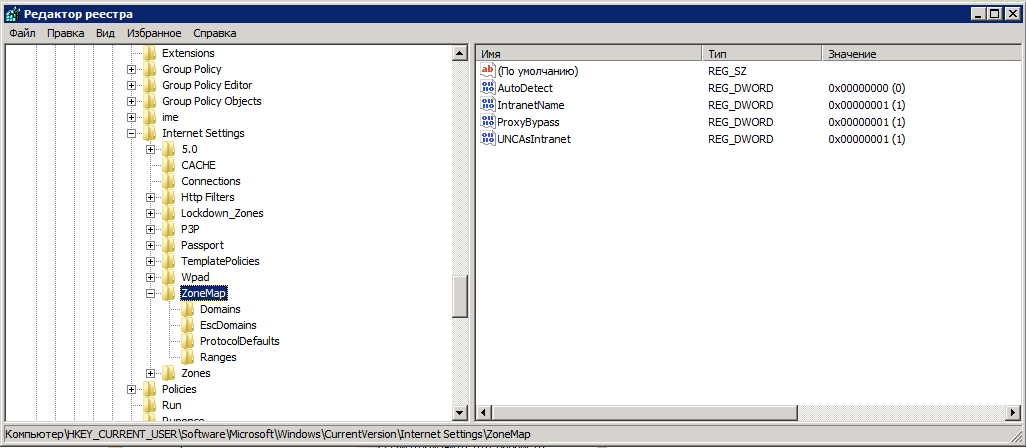
Task: Click the Passport folder icon
Action: click(169, 245)
